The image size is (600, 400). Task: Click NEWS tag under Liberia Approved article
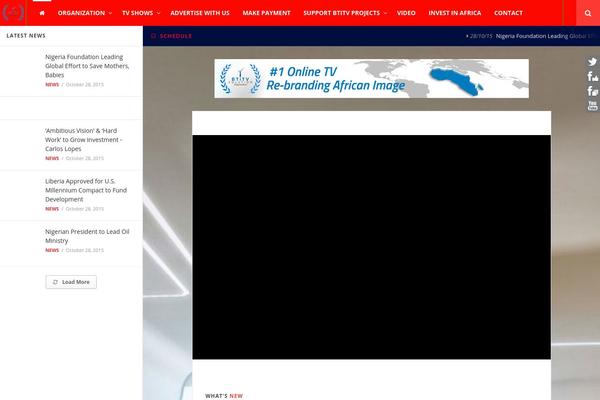[x=52, y=209]
